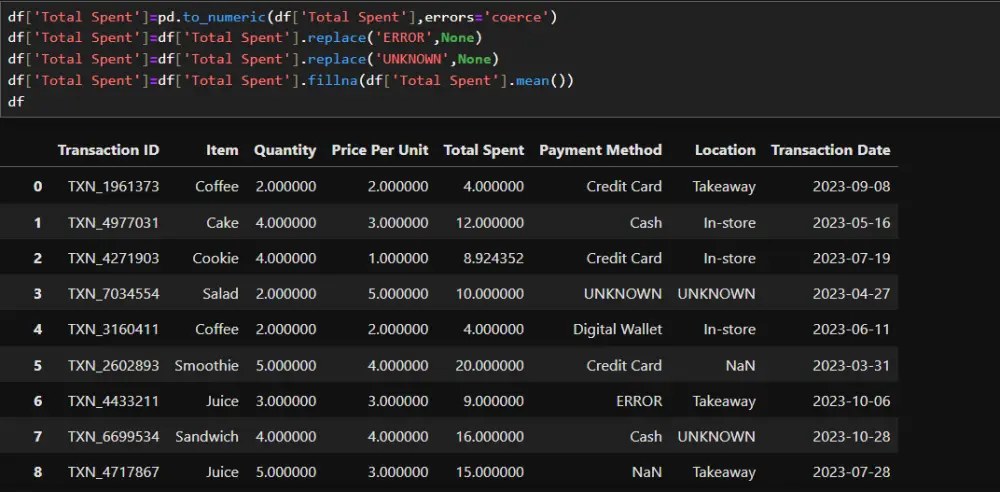Click date 2023-09-08
Image resolution: width=1000 pixels, height=492 pixels.
click(851, 186)
